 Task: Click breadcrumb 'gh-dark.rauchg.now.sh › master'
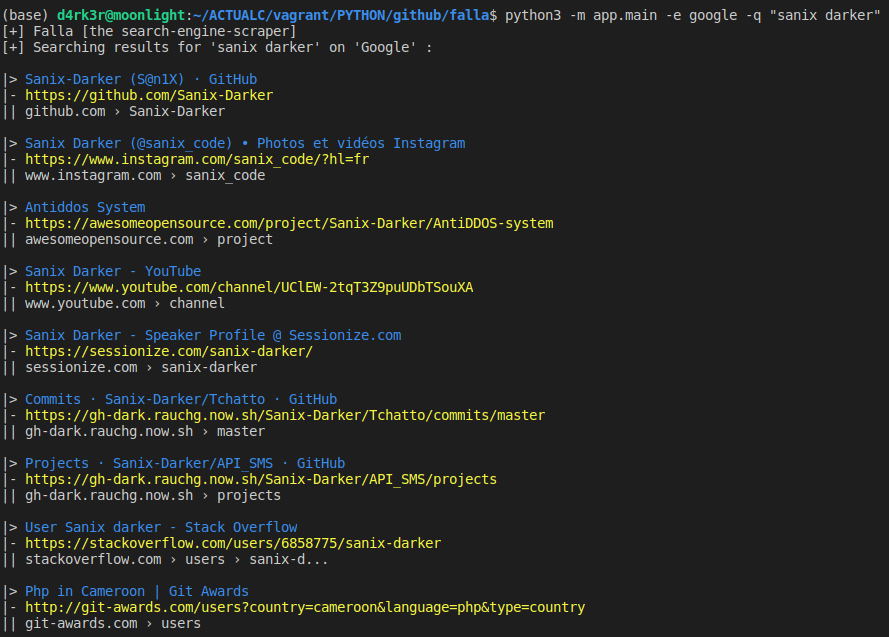(145, 432)
